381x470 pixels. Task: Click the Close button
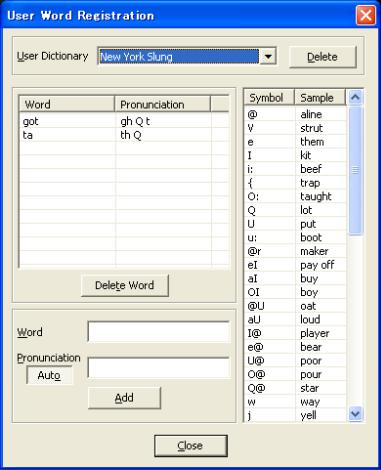point(191,446)
